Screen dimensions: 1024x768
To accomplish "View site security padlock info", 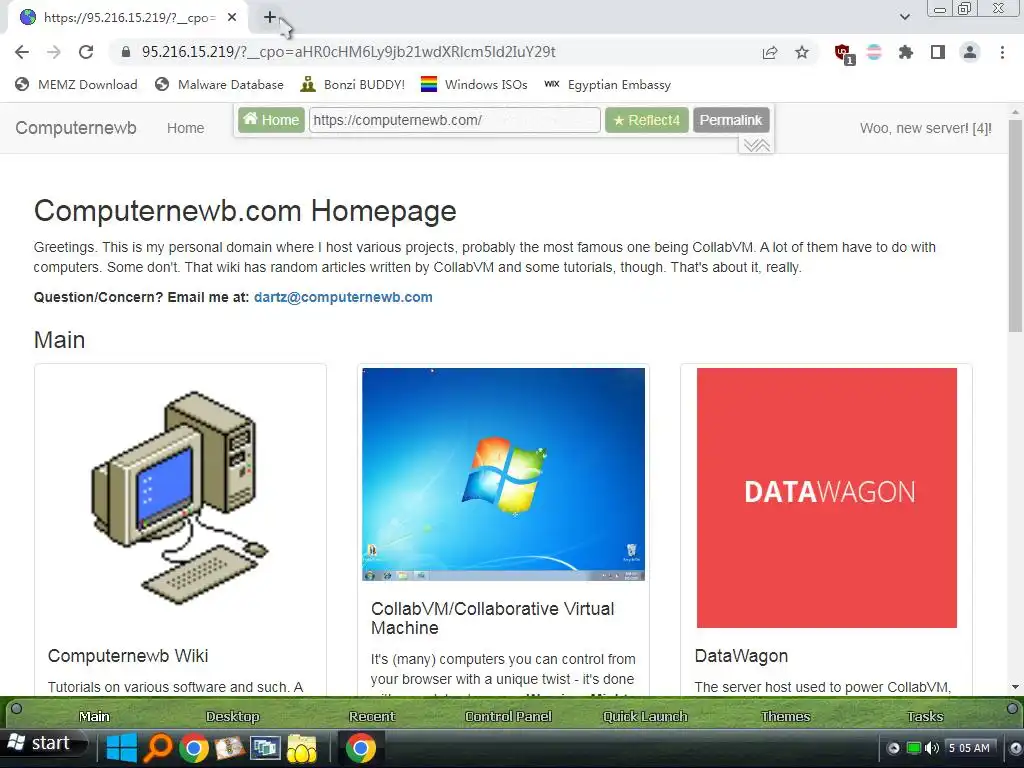I will (126, 52).
